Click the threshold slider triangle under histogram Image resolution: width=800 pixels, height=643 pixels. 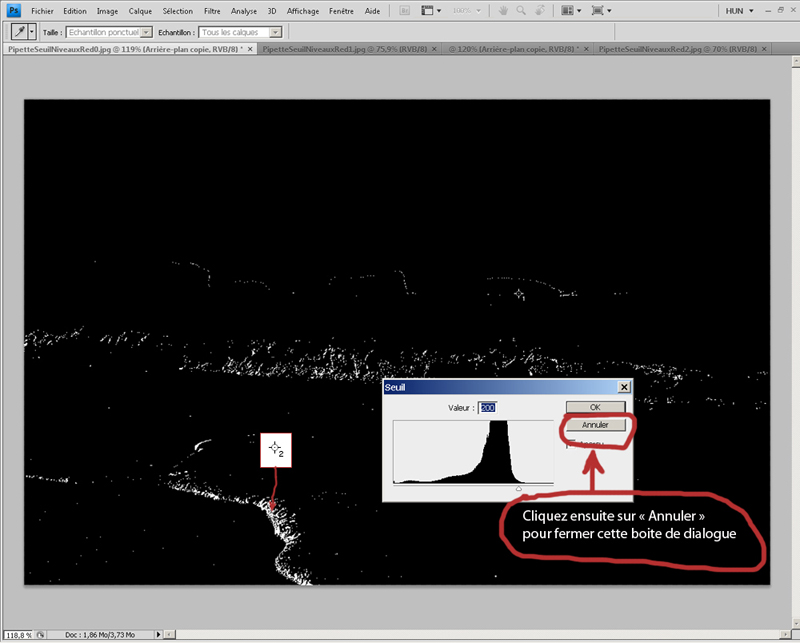coord(518,488)
